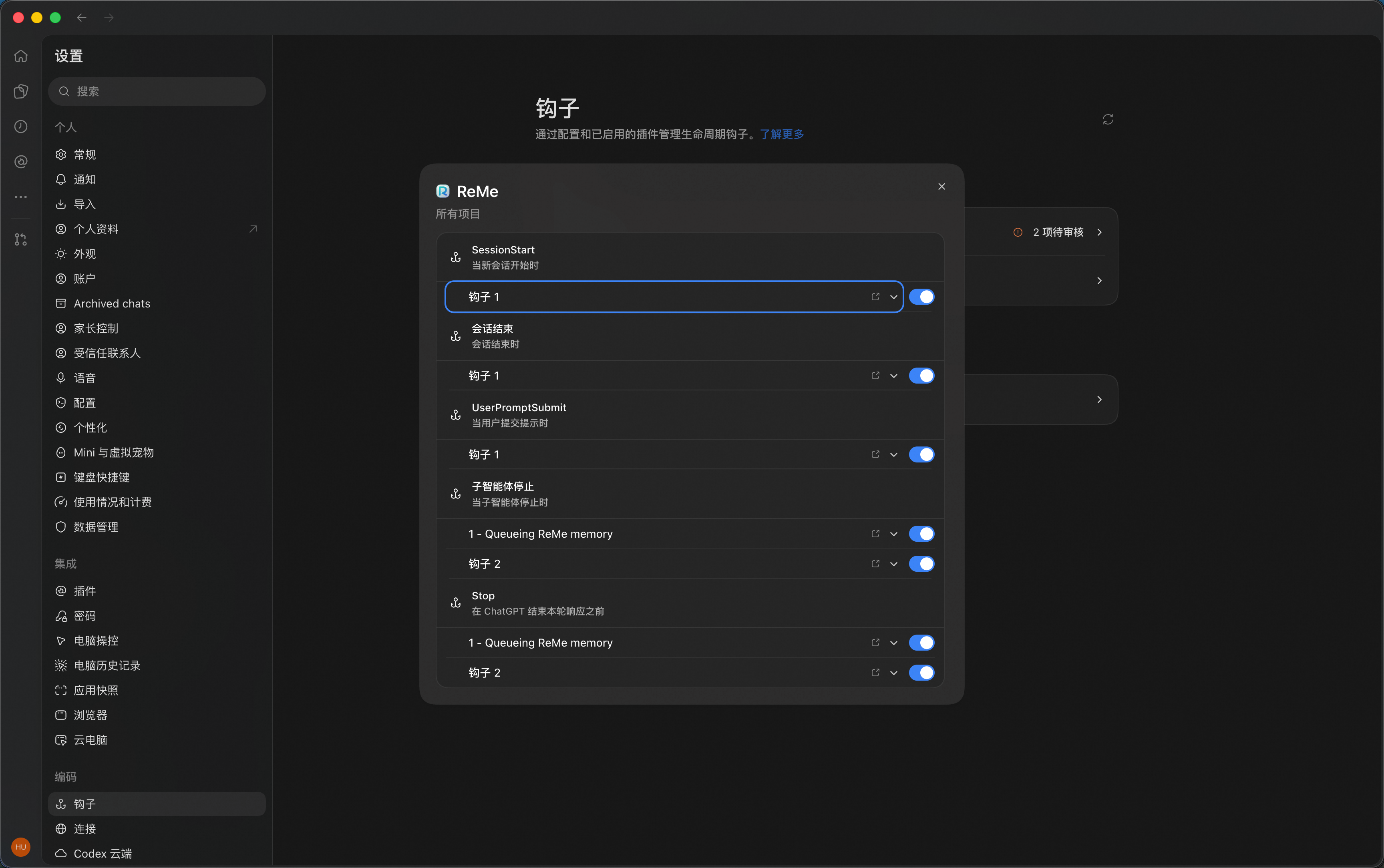The height and width of the screenshot is (868, 1384).
Task: Expand Stop 钩子 2 chevron
Action: coord(894,673)
